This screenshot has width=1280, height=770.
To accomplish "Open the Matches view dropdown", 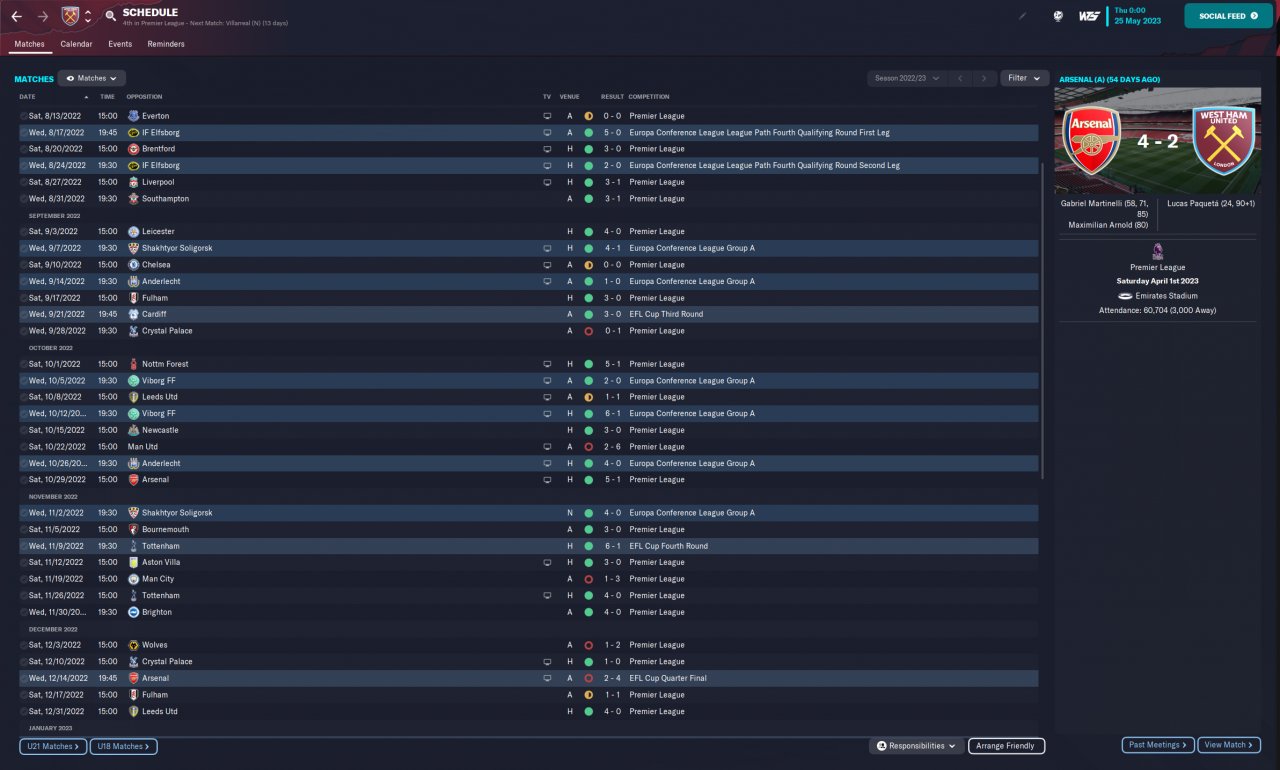I will [91, 78].
